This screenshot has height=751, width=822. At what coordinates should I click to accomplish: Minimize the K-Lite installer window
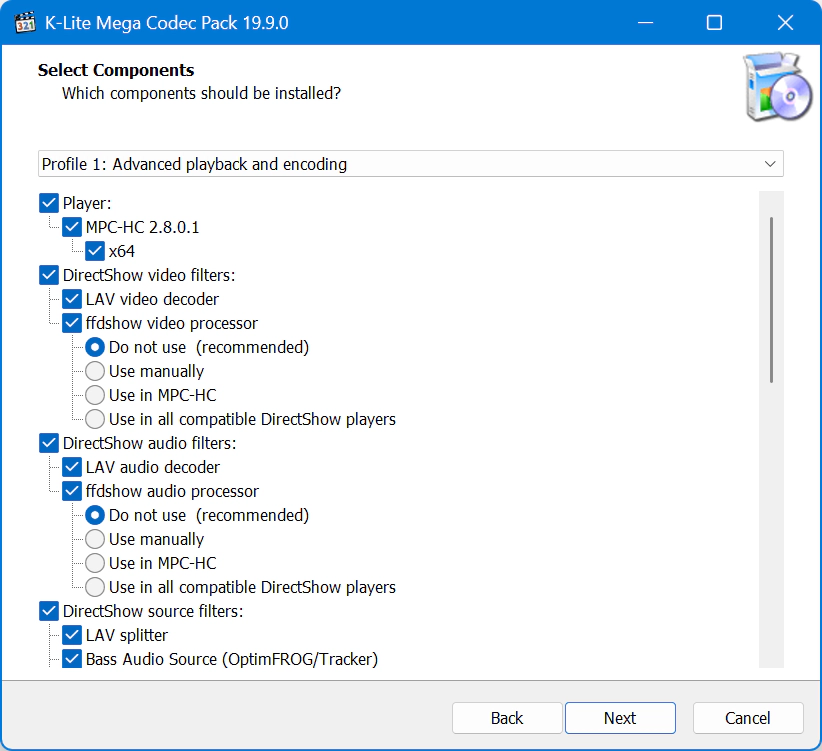point(645,23)
